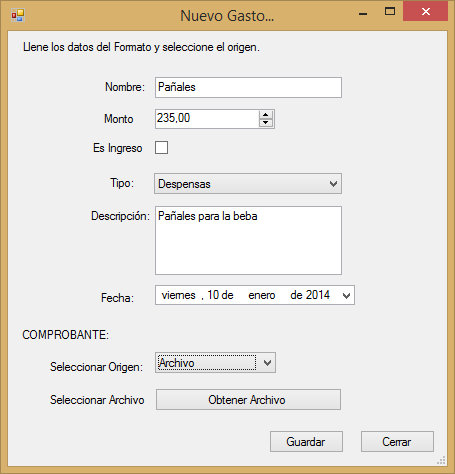Screen dimensions: 455x474
Task: Expand the Fecha date picker arrow
Action: tap(346, 295)
